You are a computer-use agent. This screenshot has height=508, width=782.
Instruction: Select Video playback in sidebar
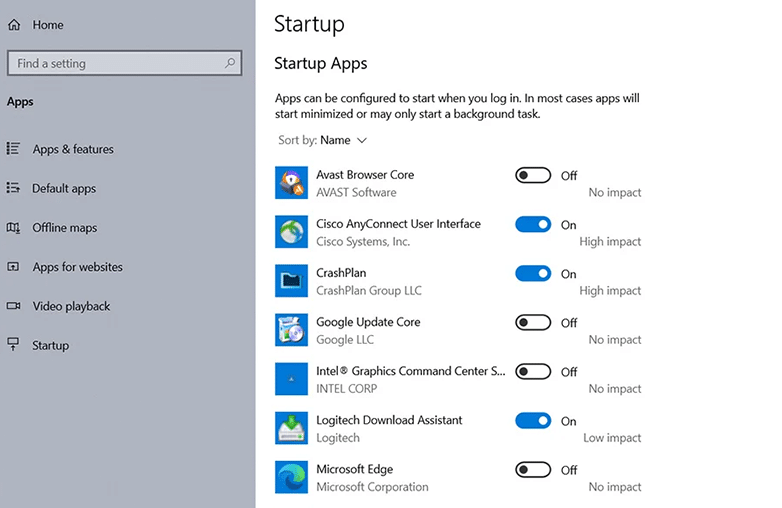tap(71, 306)
